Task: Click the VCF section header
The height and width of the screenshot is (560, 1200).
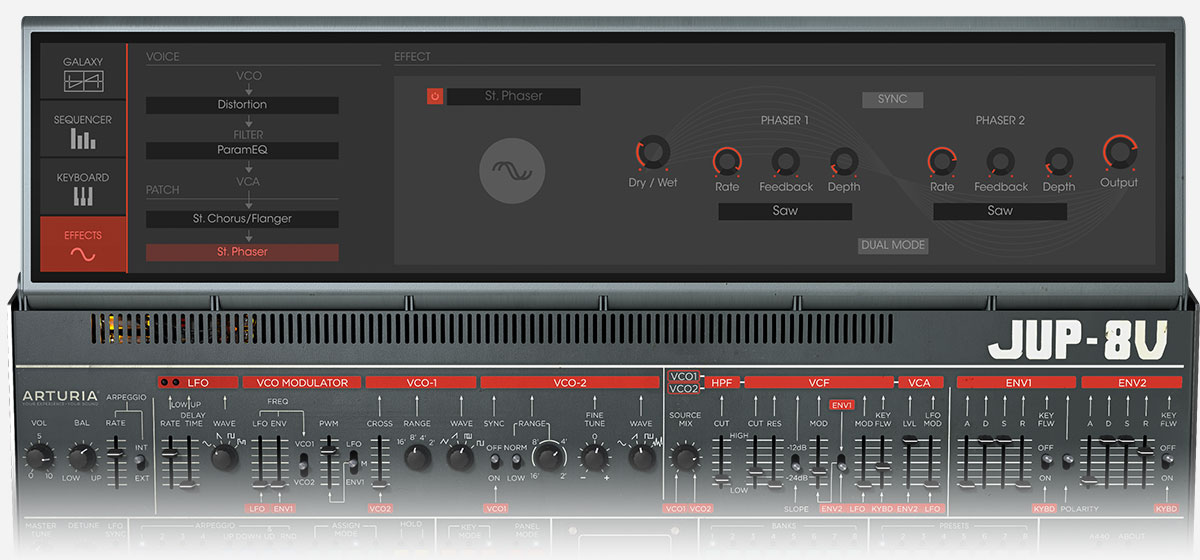Action: coord(819,382)
